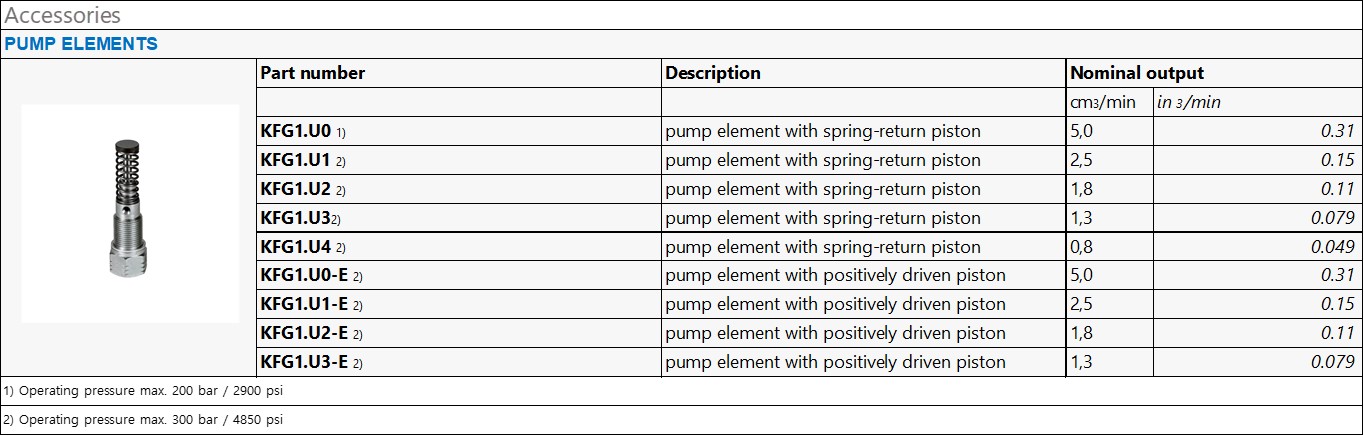Click the Accessories heading
Viewport: 1364px width, 436px height.
point(63,15)
